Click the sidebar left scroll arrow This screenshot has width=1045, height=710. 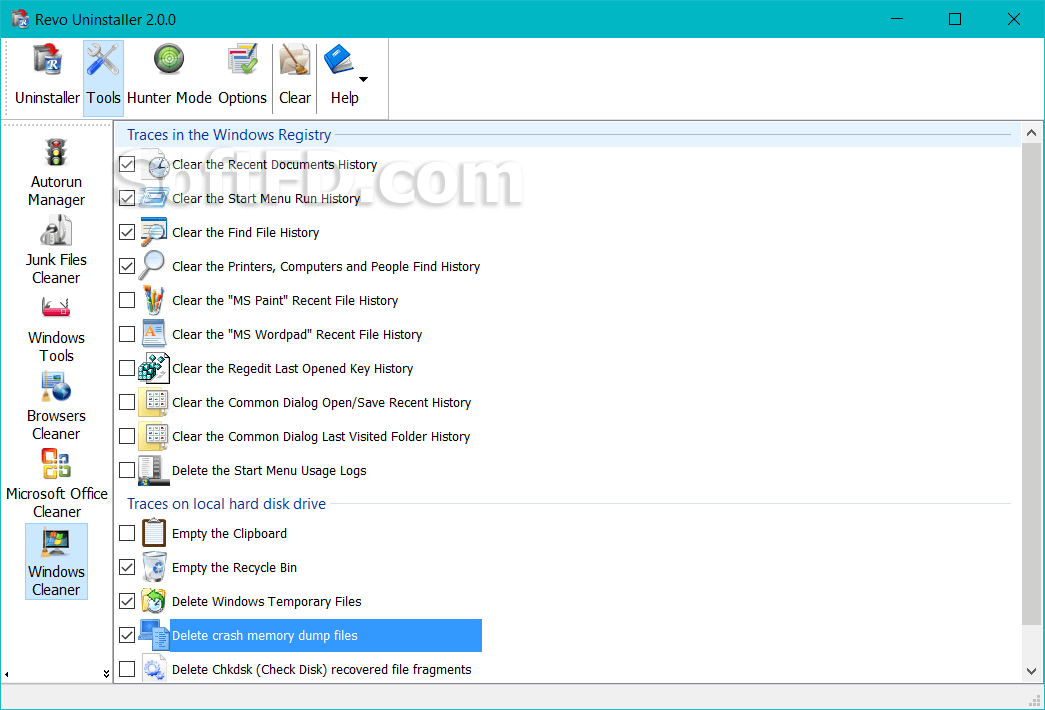click(x=7, y=674)
